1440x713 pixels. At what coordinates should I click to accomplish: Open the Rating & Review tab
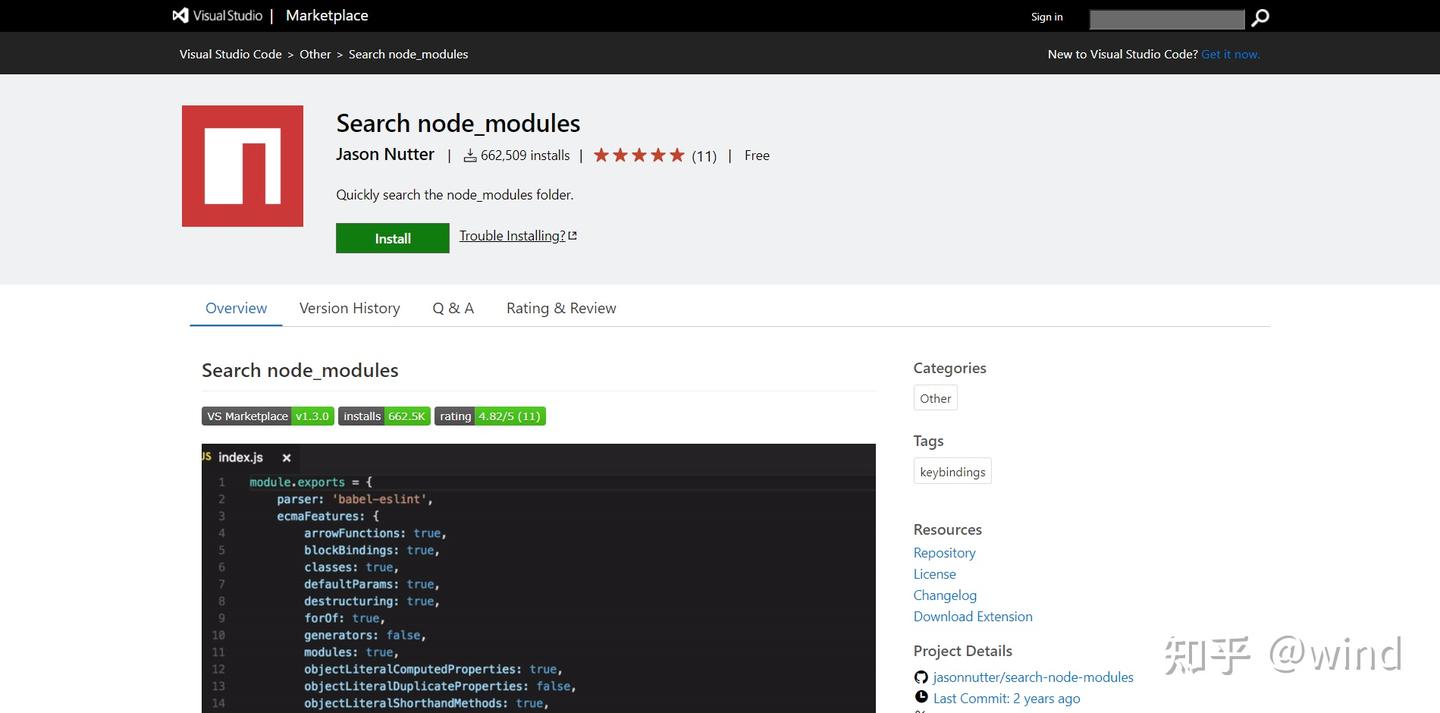tap(561, 307)
